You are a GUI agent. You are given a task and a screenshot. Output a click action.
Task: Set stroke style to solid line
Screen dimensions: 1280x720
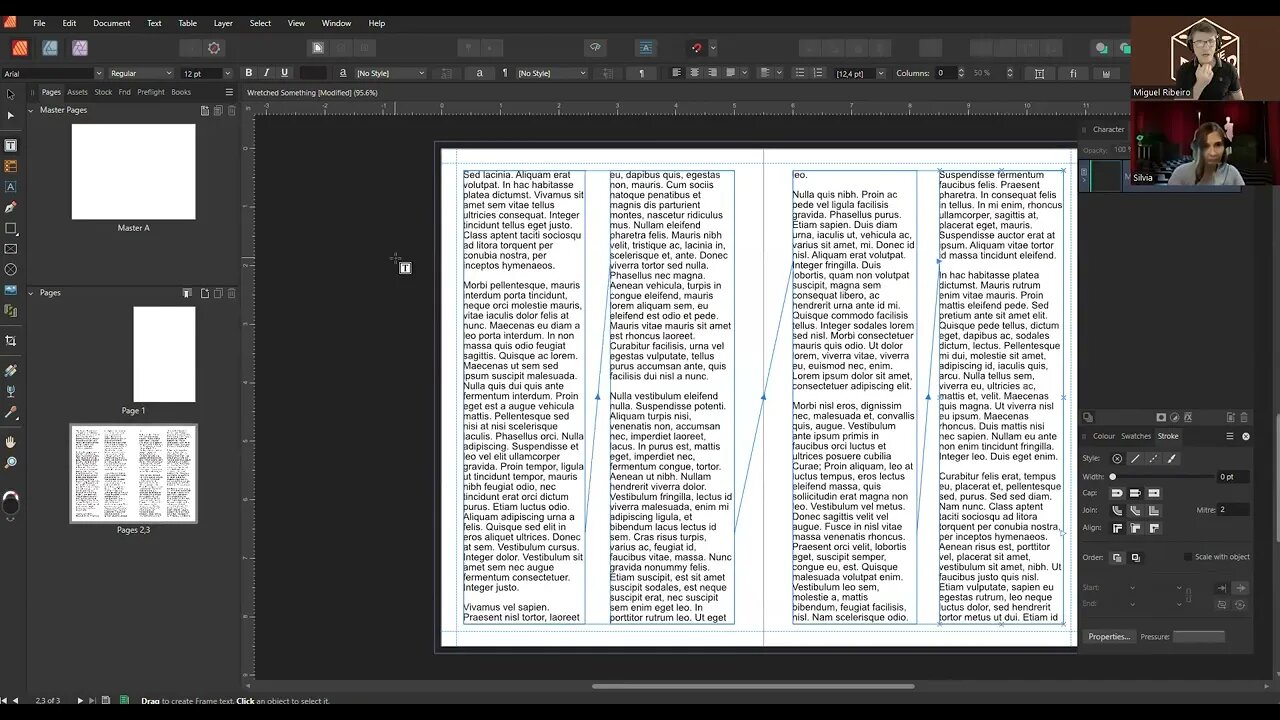click(x=1135, y=459)
